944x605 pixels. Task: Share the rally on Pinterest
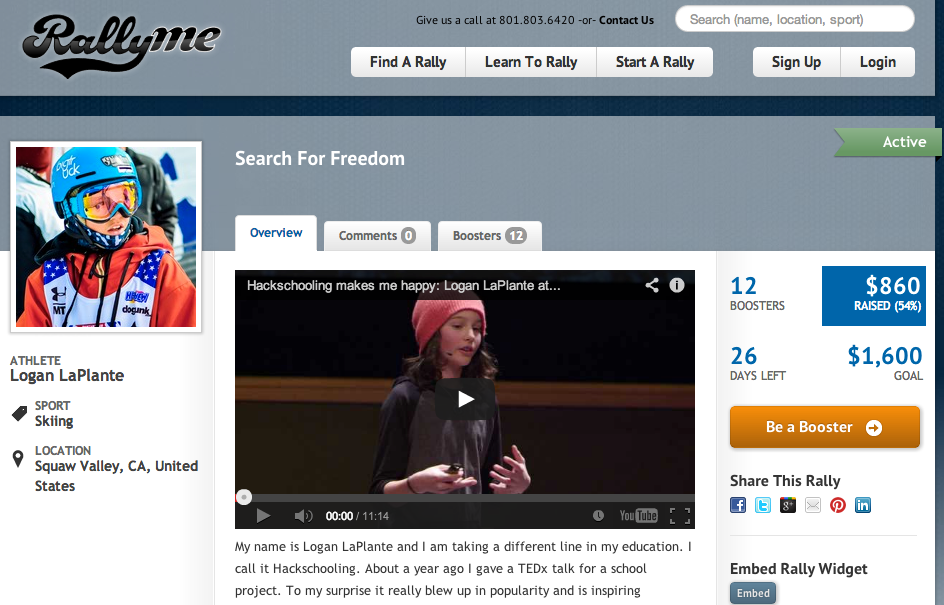(x=838, y=505)
